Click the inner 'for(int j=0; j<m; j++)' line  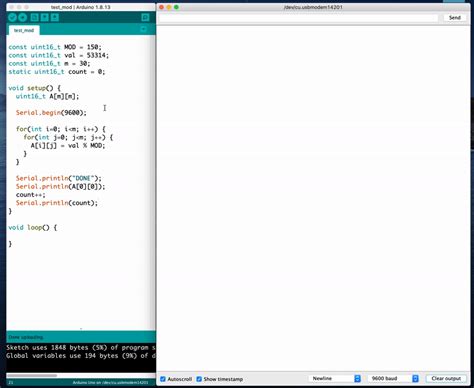[x=68, y=137]
